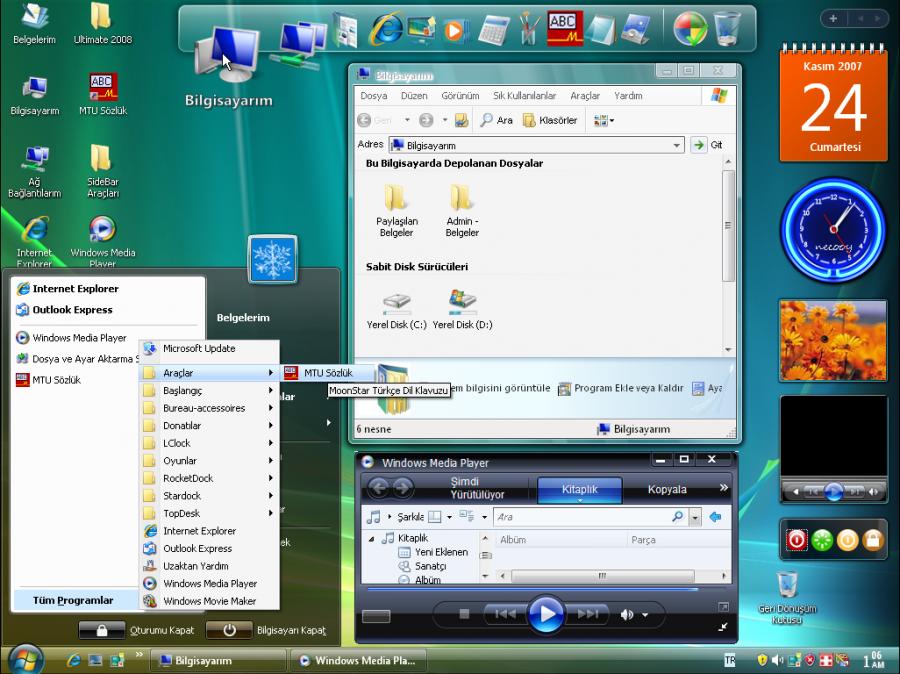This screenshot has height=674, width=900.
Task: Open the SideBar Araçları desktop folder
Action: pyautogui.click(x=103, y=171)
